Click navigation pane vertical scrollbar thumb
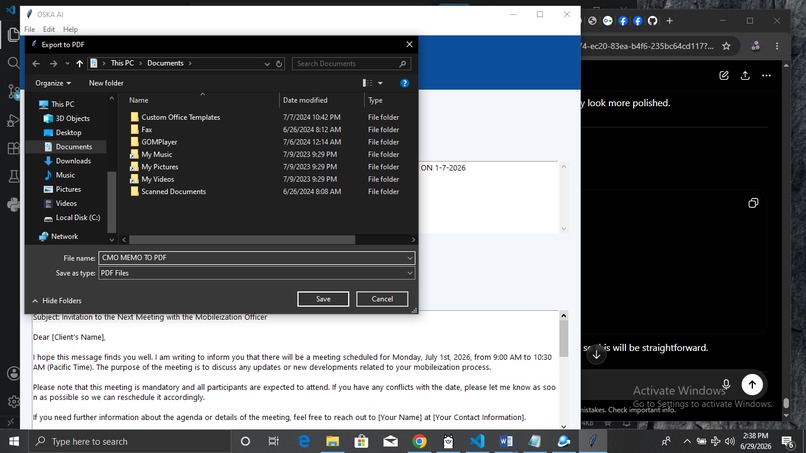The height and width of the screenshot is (453, 806). pyautogui.click(x=112, y=202)
